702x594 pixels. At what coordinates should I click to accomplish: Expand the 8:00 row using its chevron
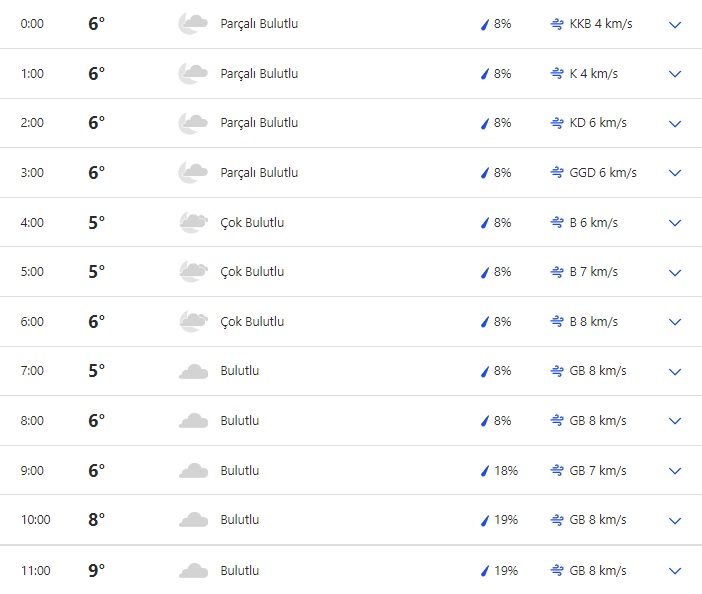[675, 421]
